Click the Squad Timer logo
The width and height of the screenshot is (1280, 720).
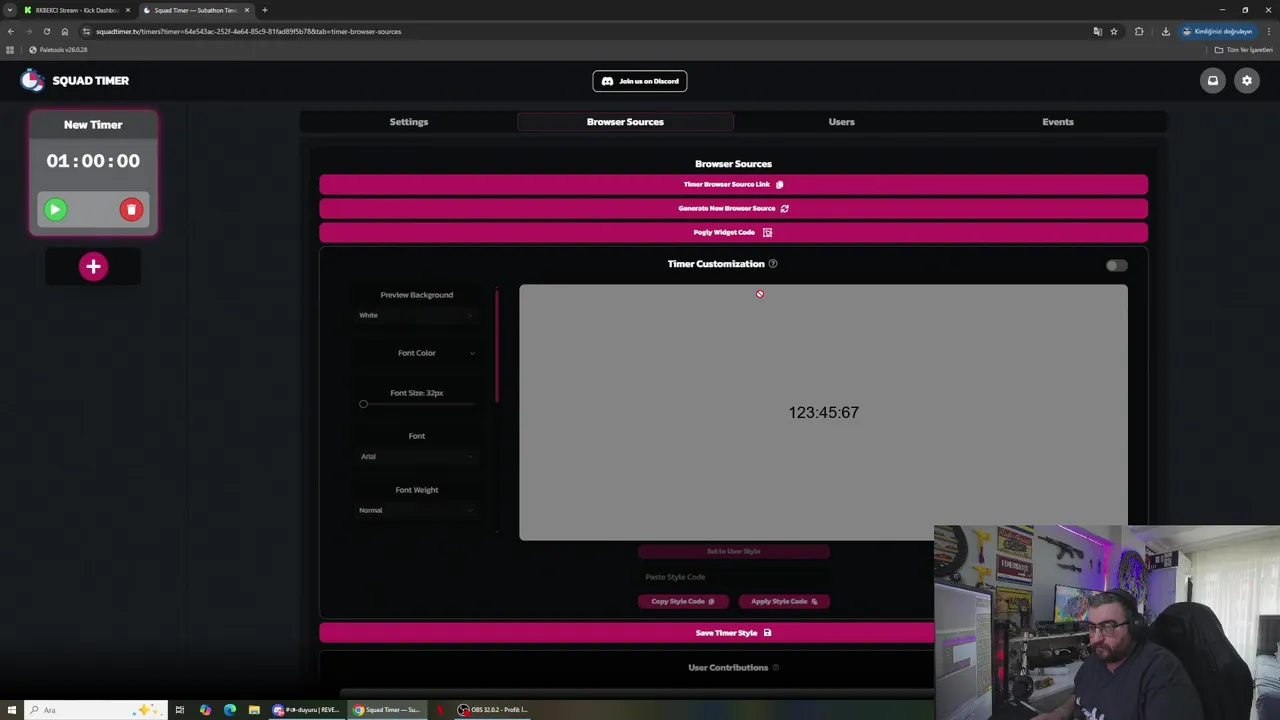(75, 80)
